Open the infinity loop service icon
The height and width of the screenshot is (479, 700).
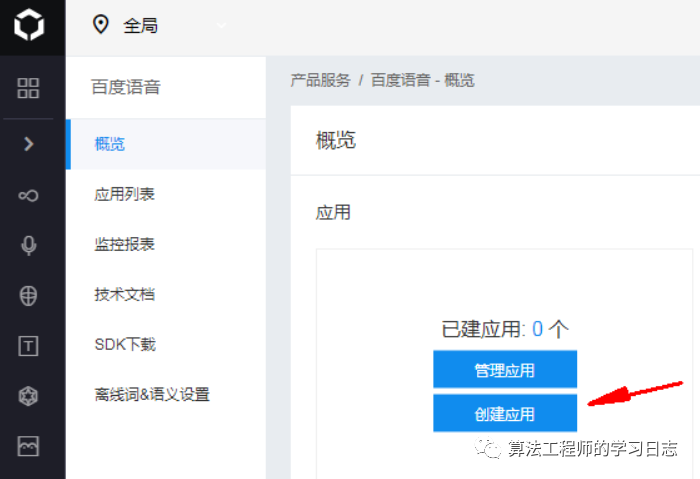click(28, 196)
